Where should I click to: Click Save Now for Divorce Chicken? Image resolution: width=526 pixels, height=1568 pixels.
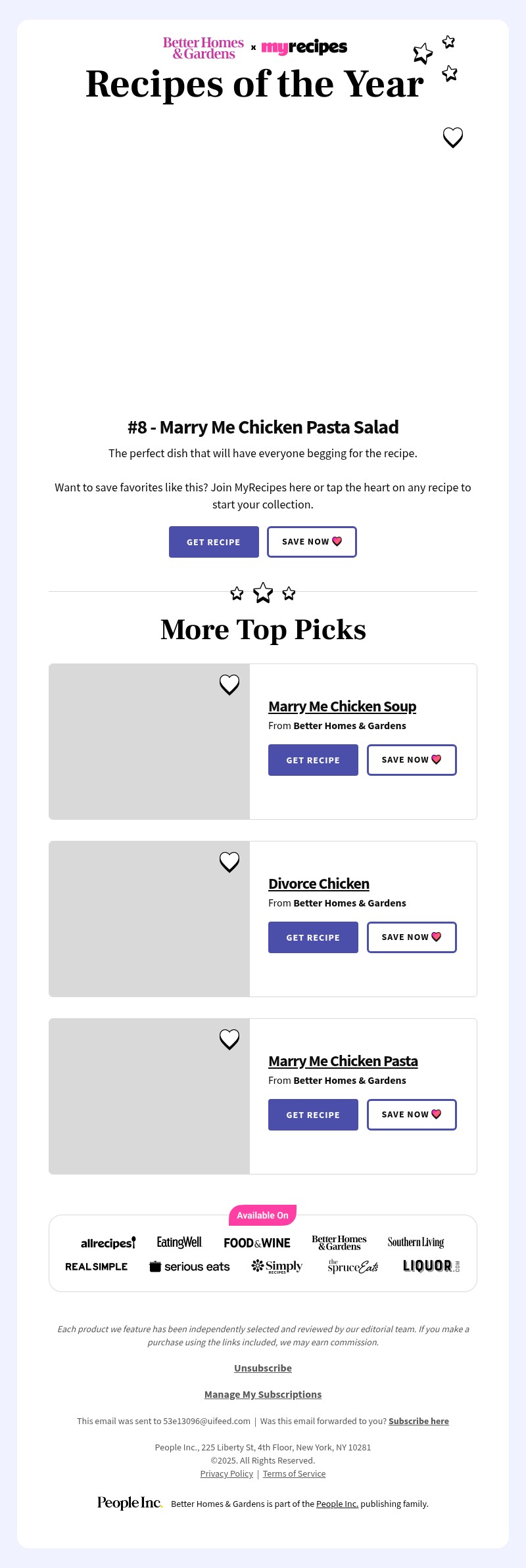coord(412,937)
